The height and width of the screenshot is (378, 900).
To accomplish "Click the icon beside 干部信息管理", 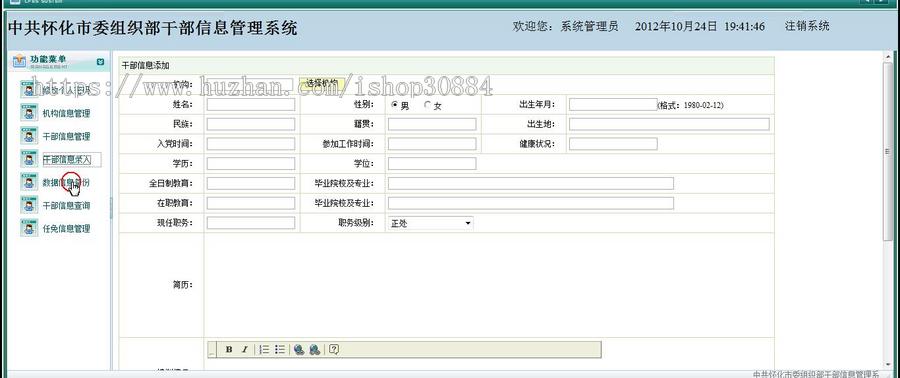I will click(x=29, y=136).
